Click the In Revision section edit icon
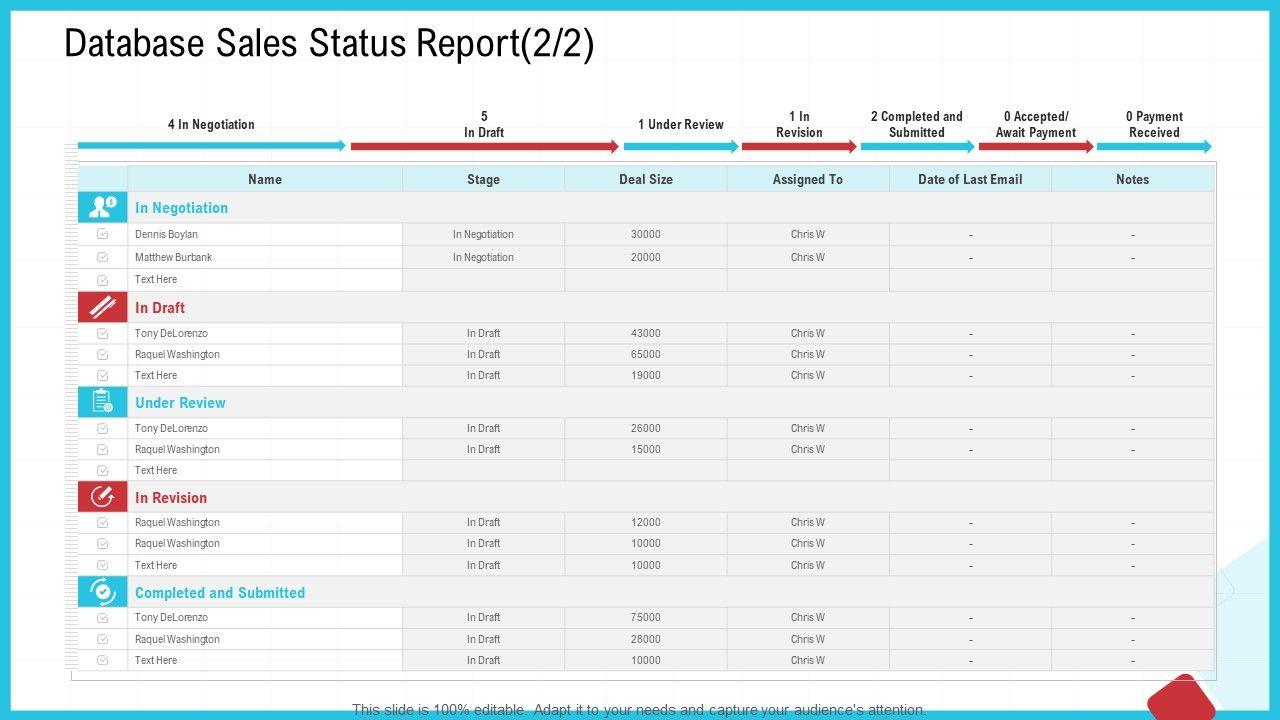This screenshot has width=1280, height=720. pos(103,497)
